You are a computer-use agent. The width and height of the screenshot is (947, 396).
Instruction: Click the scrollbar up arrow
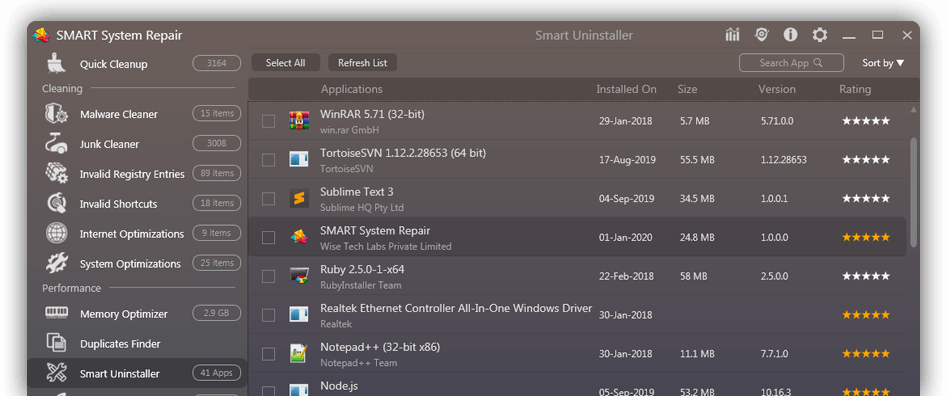[x=913, y=109]
